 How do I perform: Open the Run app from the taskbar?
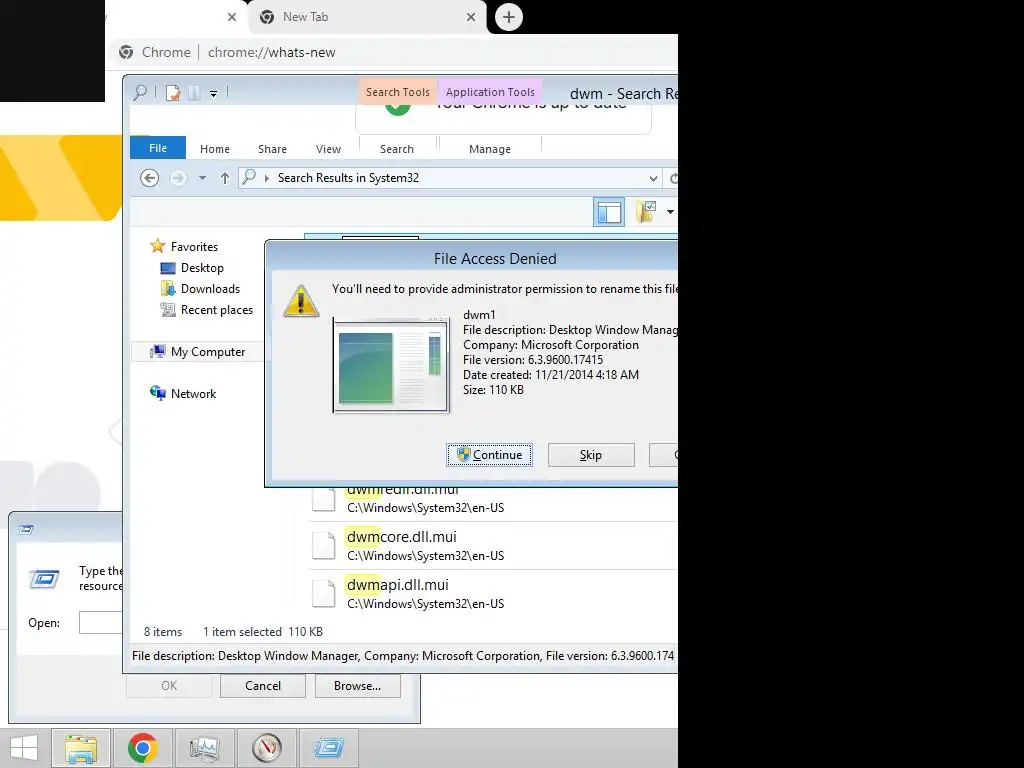click(328, 748)
